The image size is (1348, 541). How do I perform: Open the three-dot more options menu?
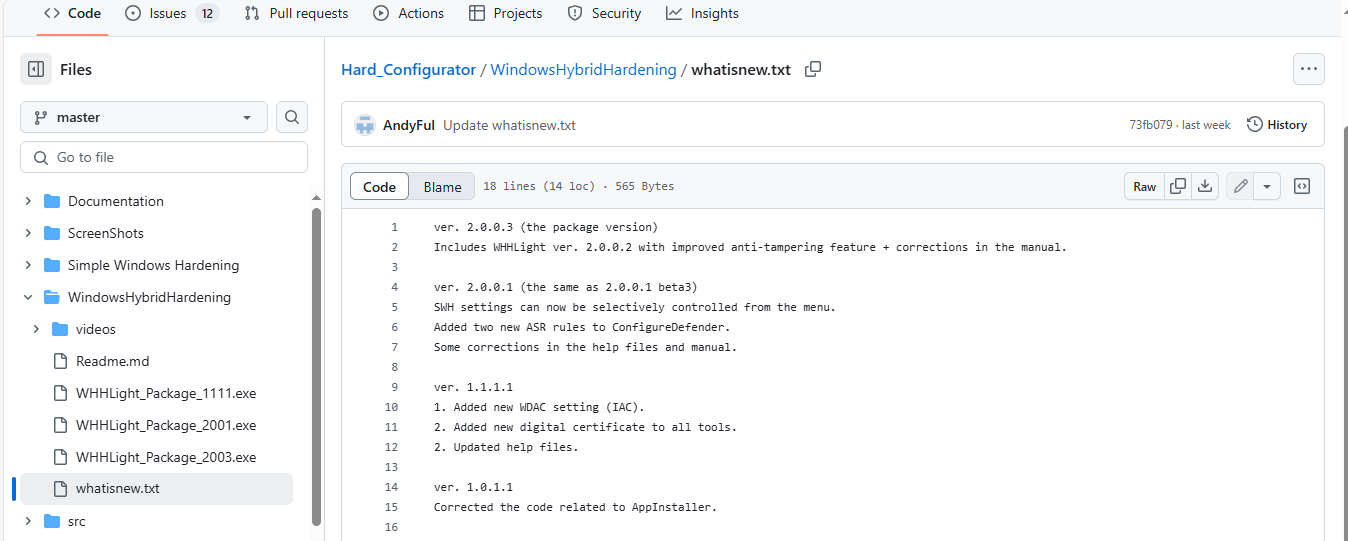[x=1308, y=69]
